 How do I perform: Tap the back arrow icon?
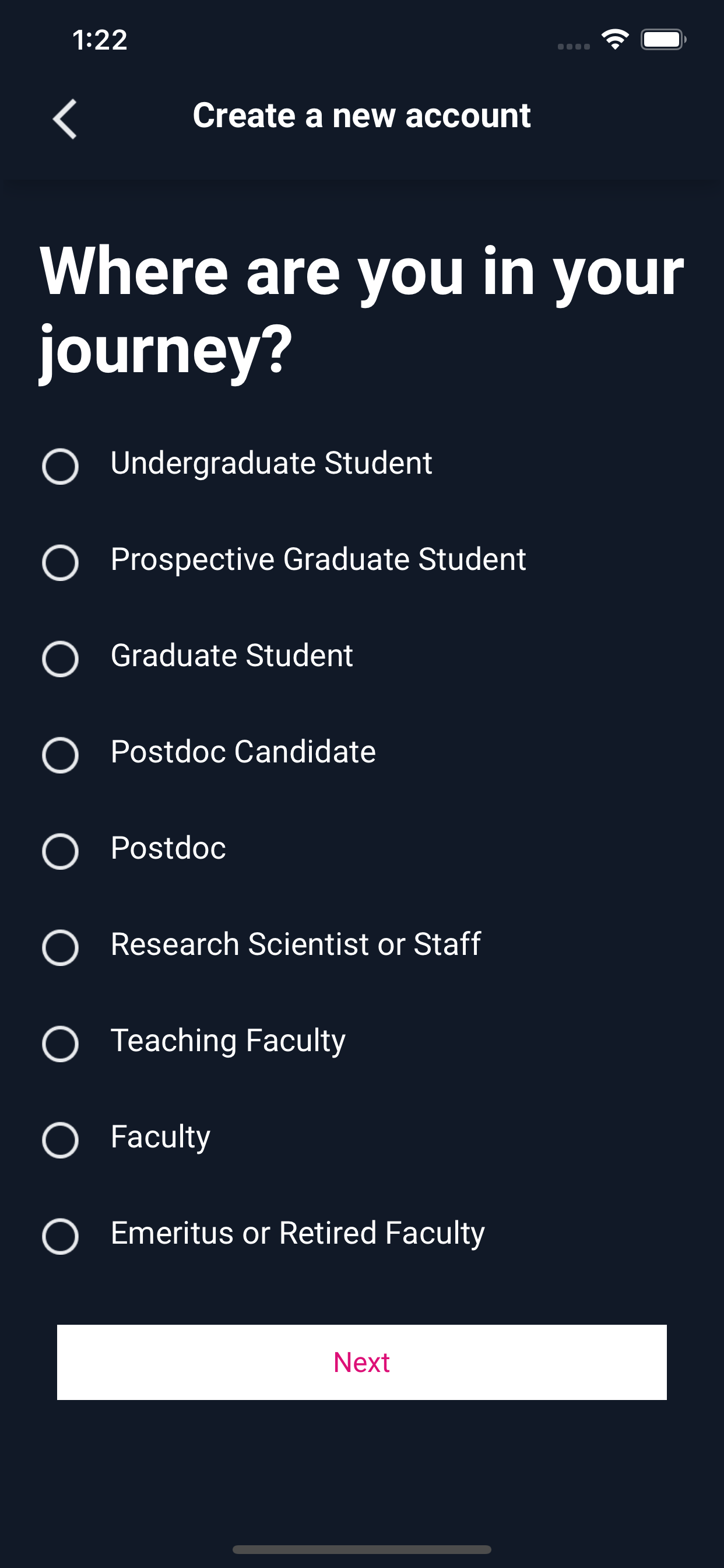[65, 118]
